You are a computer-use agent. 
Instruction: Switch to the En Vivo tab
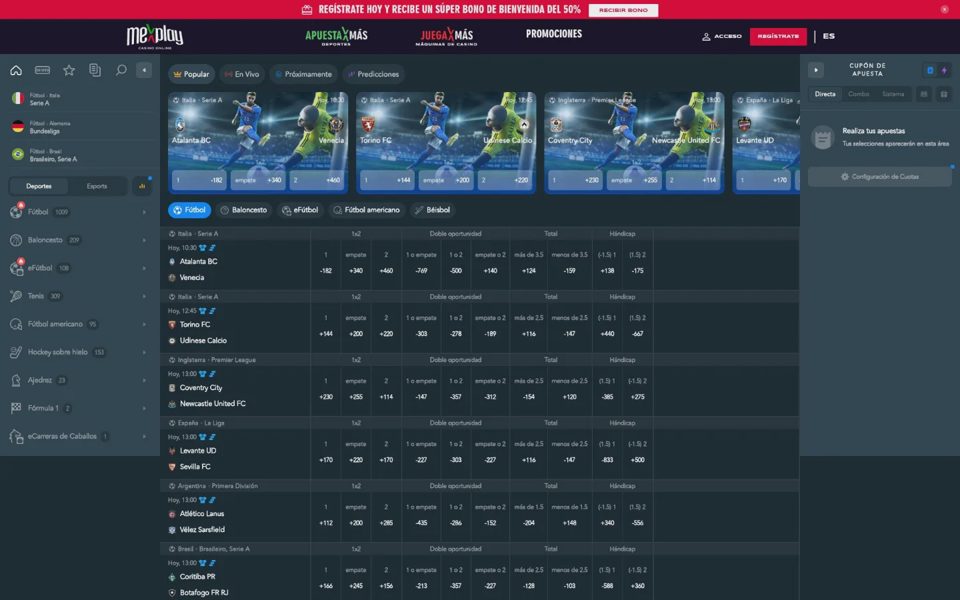pos(241,74)
